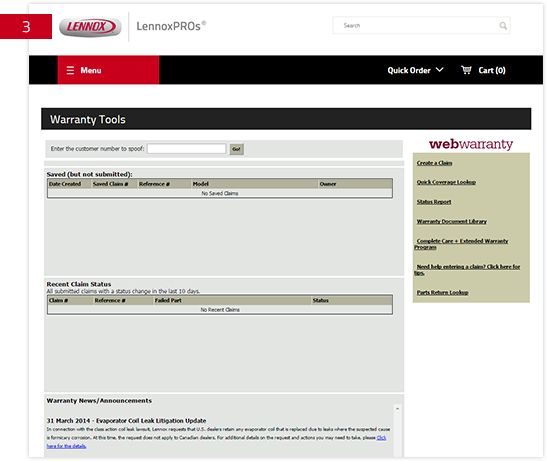Click the hamburger menu icon
This screenshot has width=547, height=461.
click(70, 70)
